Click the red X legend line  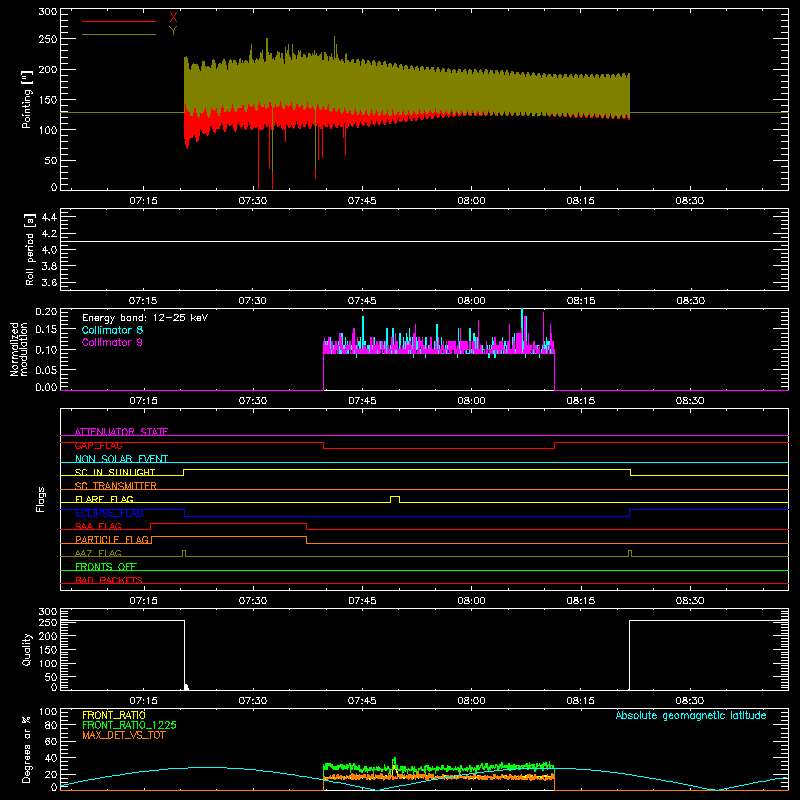click(119, 21)
